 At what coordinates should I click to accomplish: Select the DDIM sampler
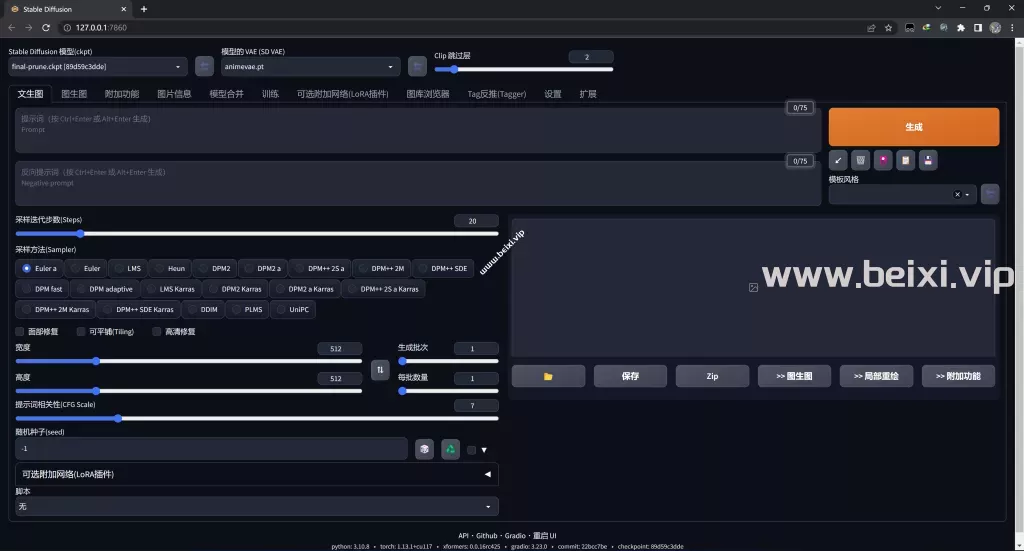202,309
